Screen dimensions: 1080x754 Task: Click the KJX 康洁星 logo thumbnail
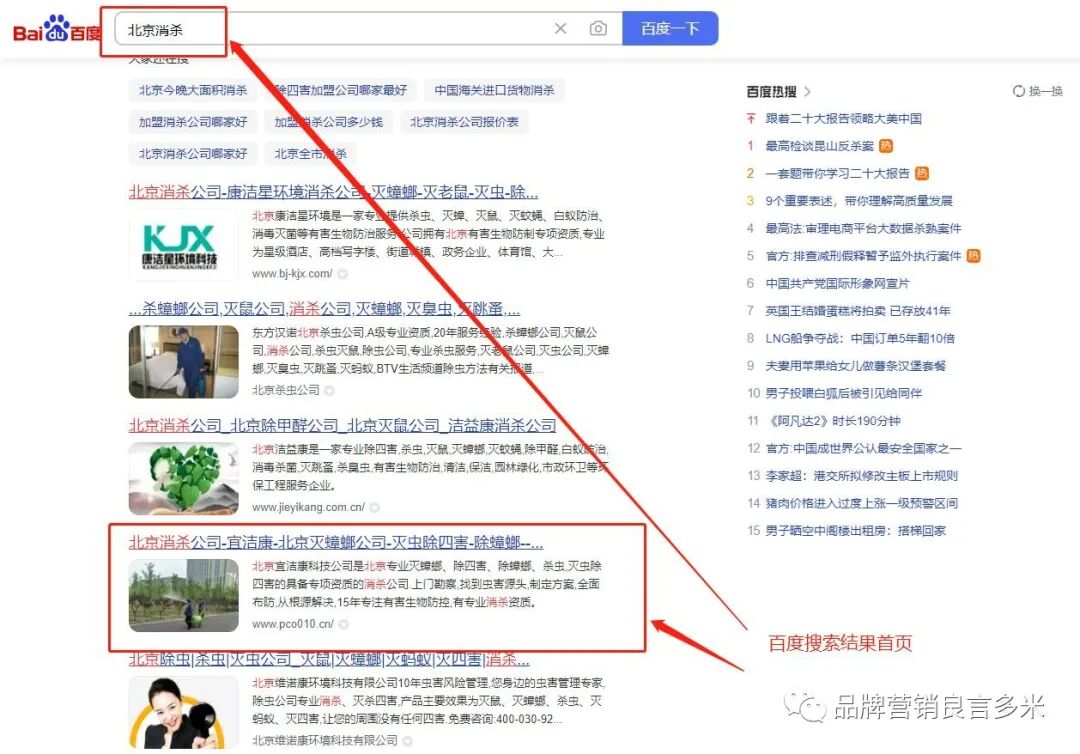click(x=183, y=244)
